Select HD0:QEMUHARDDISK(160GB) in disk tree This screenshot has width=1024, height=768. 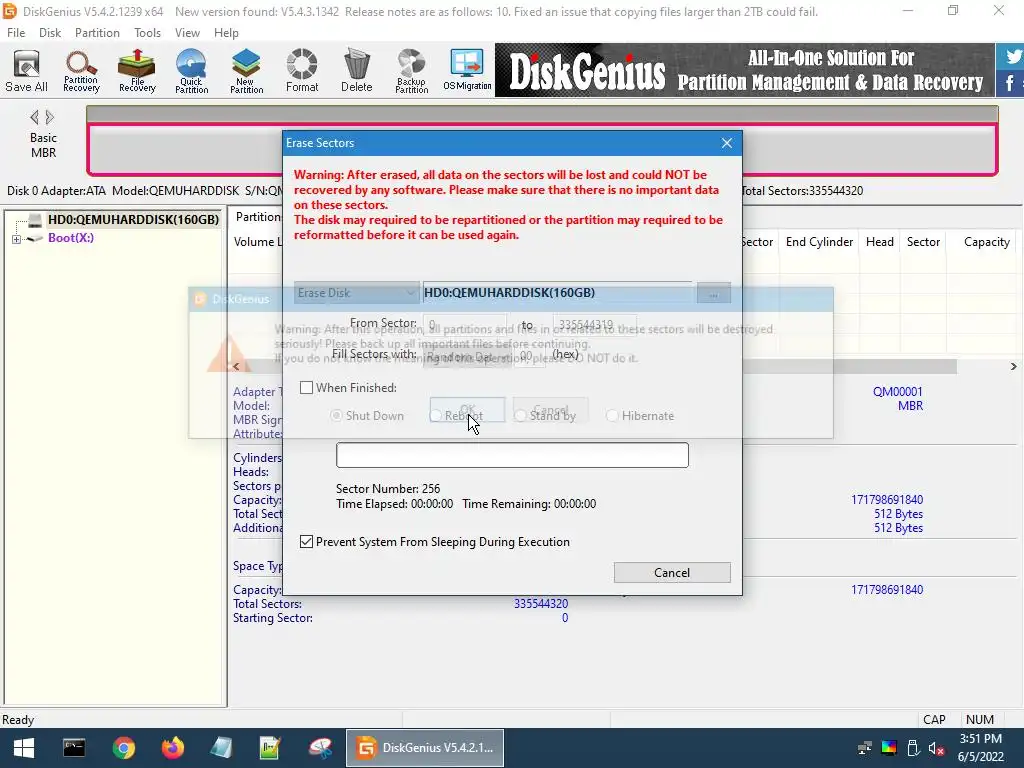pos(133,219)
